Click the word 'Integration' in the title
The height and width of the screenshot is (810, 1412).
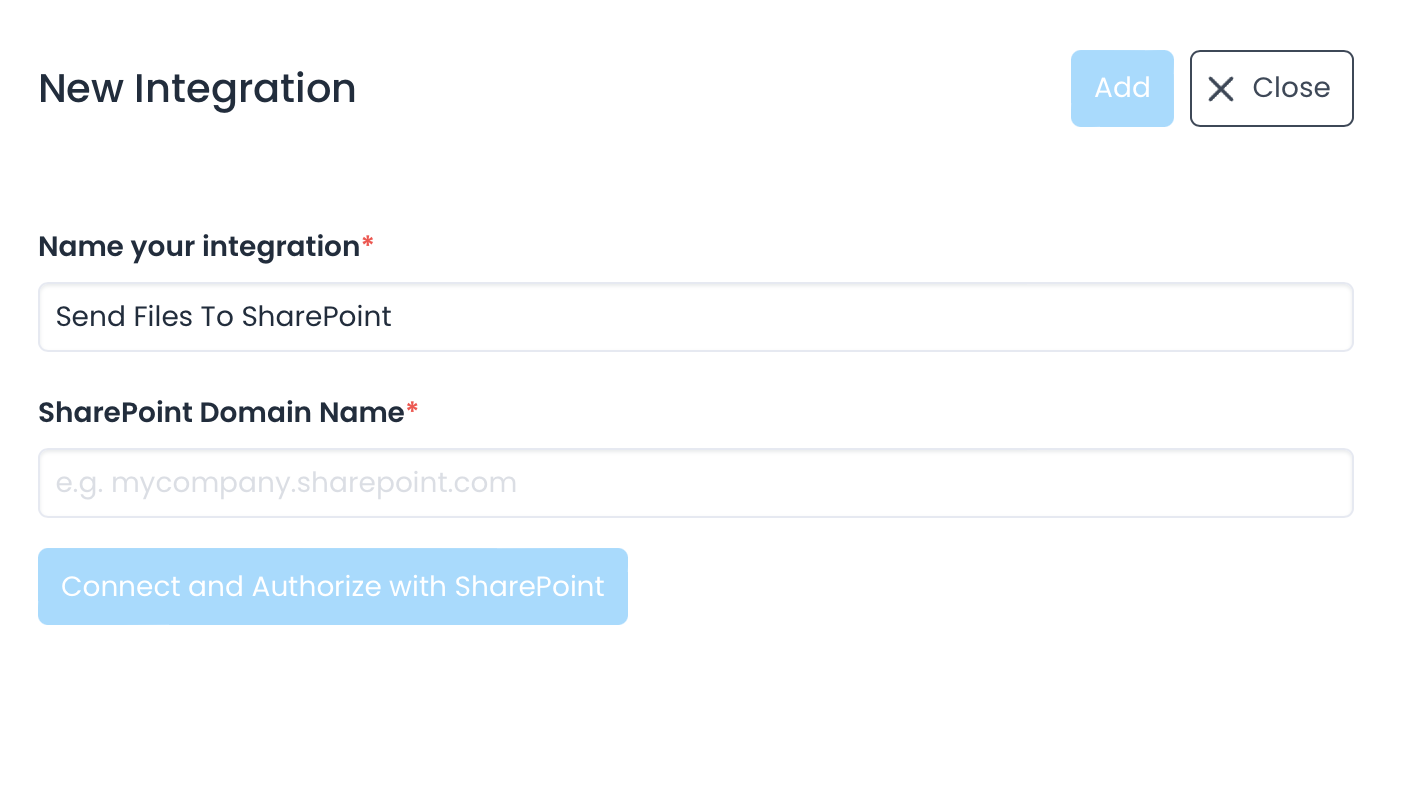(245, 89)
